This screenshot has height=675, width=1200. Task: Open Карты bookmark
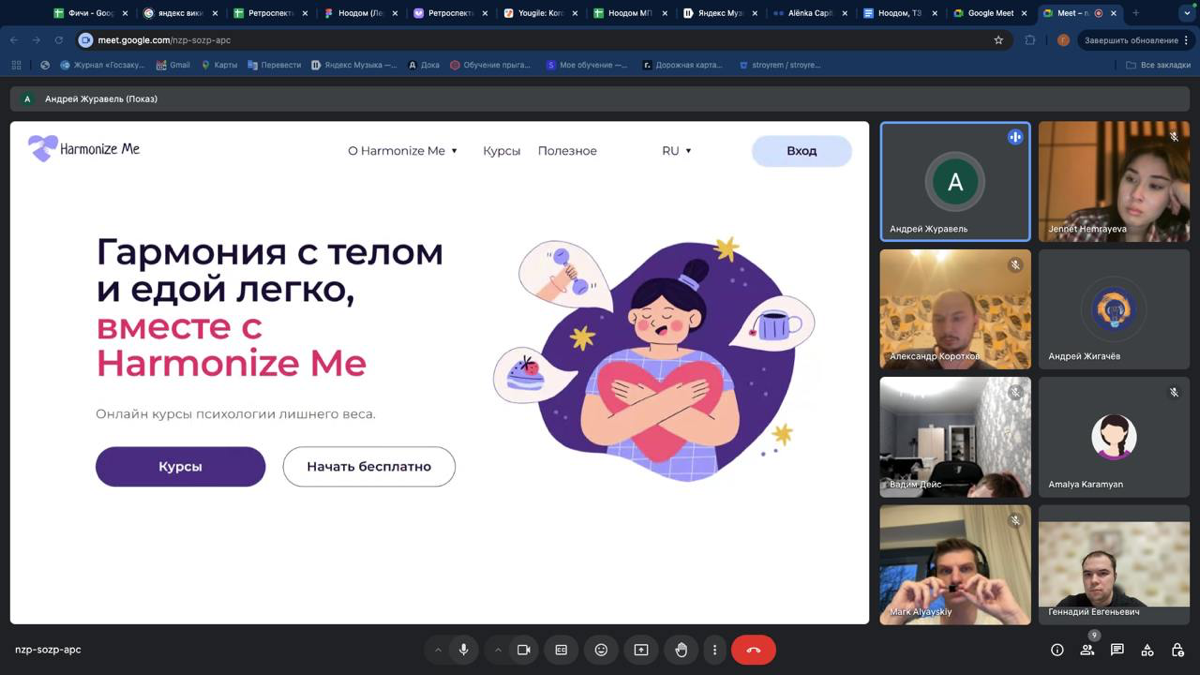pyautogui.click(x=219, y=65)
